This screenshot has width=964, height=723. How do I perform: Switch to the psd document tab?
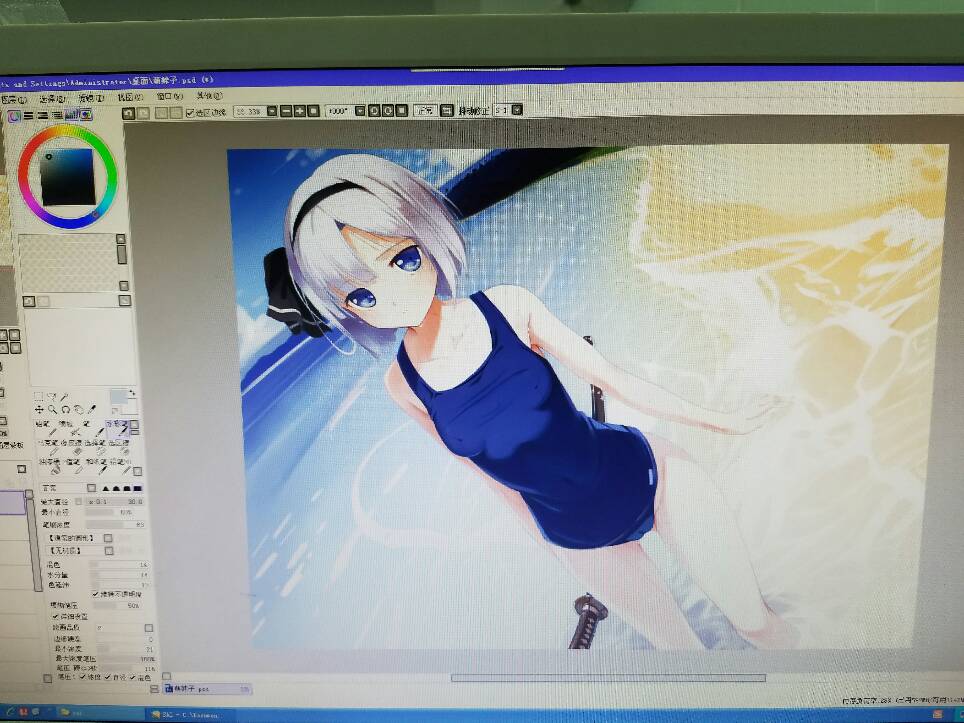pyautogui.click(x=207, y=689)
